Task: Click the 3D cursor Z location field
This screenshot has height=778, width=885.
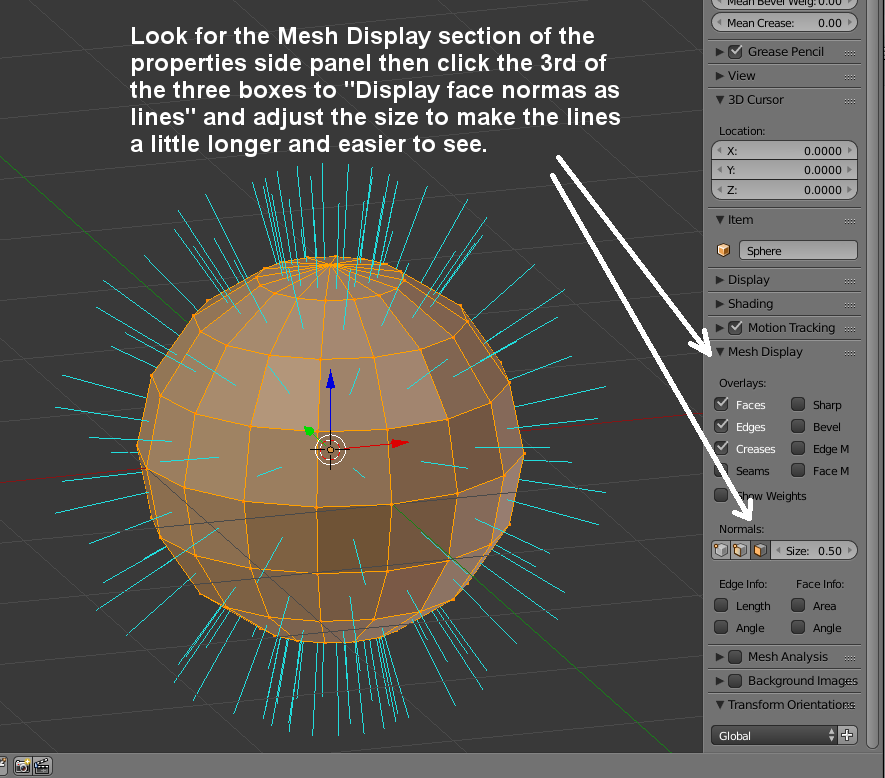Action: [x=785, y=190]
